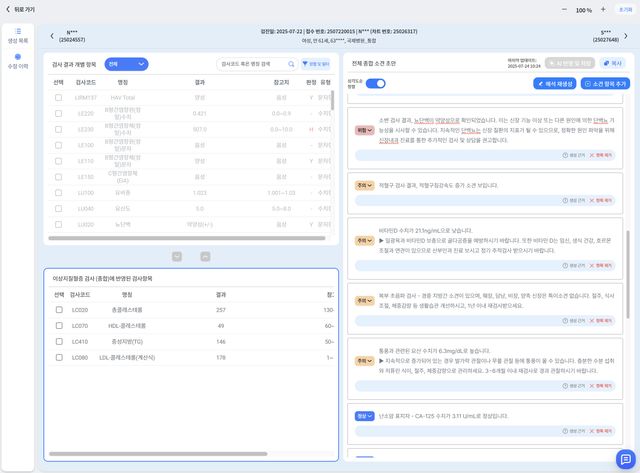Go to next patient S*** (25027648) arrow
Image resolution: width=640 pixels, height=473 pixels.
coord(626,36)
